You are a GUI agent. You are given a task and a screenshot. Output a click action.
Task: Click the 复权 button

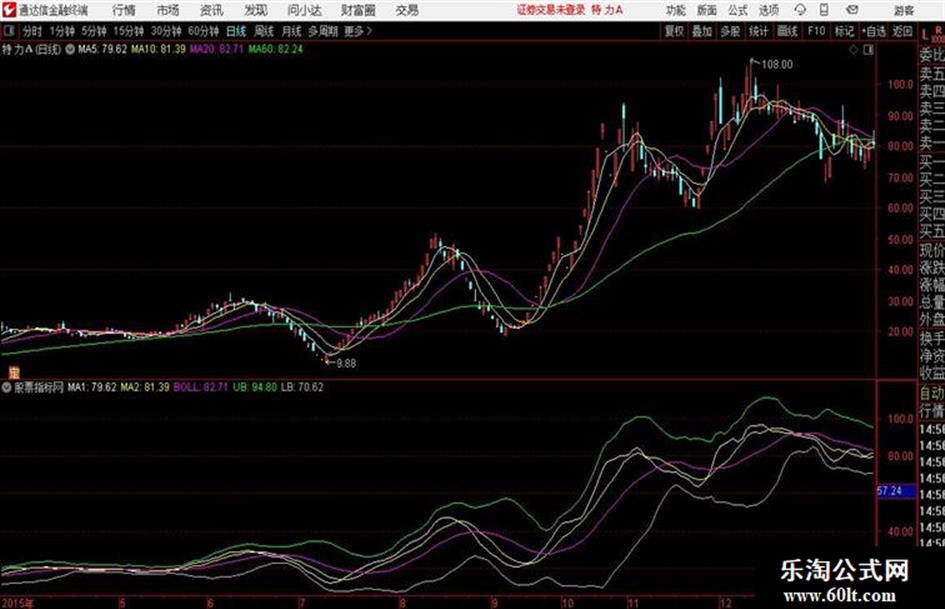[x=674, y=31]
